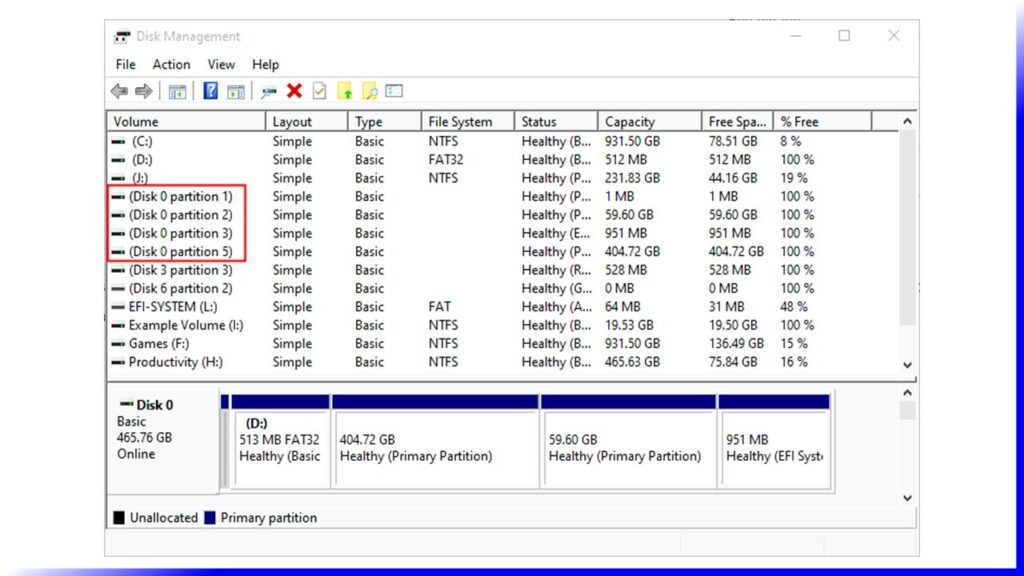Click the yellow sheet with magnifier icon
This screenshot has width=1024, height=576.
coord(369,91)
